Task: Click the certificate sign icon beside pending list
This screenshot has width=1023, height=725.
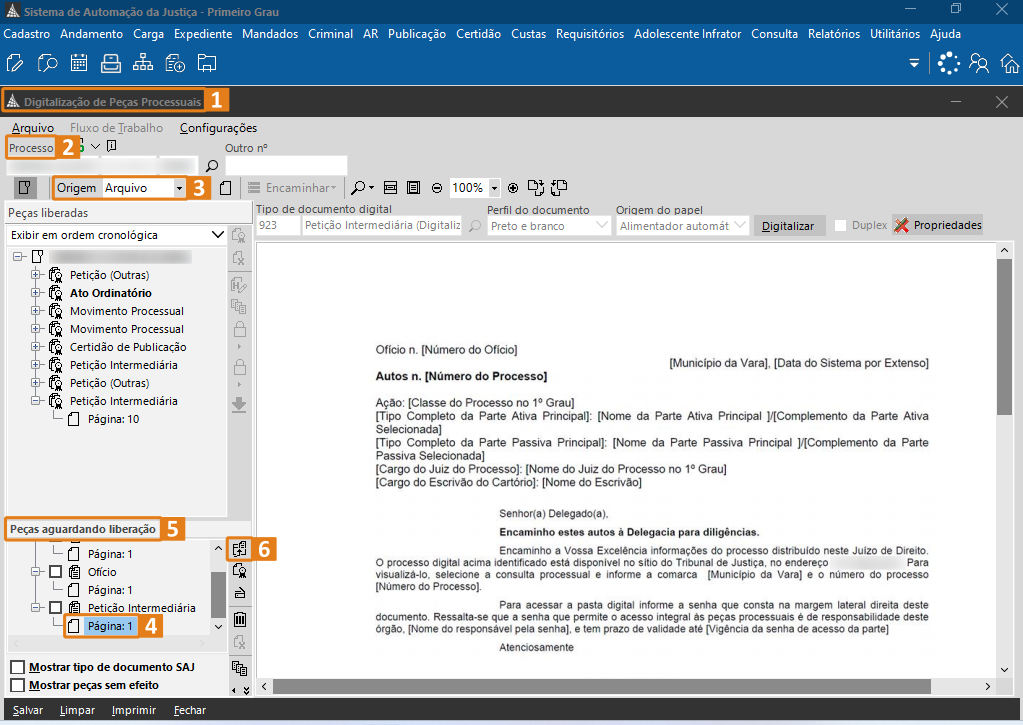Action: pos(239,571)
